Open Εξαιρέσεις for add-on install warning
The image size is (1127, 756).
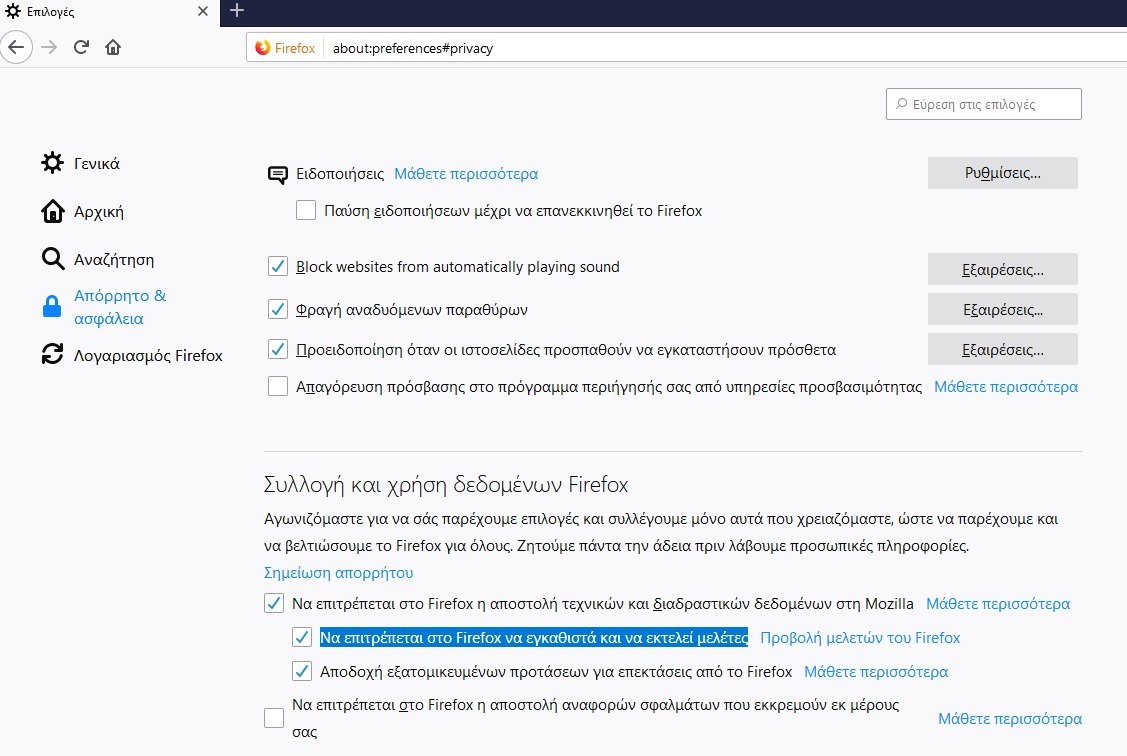tap(1003, 349)
